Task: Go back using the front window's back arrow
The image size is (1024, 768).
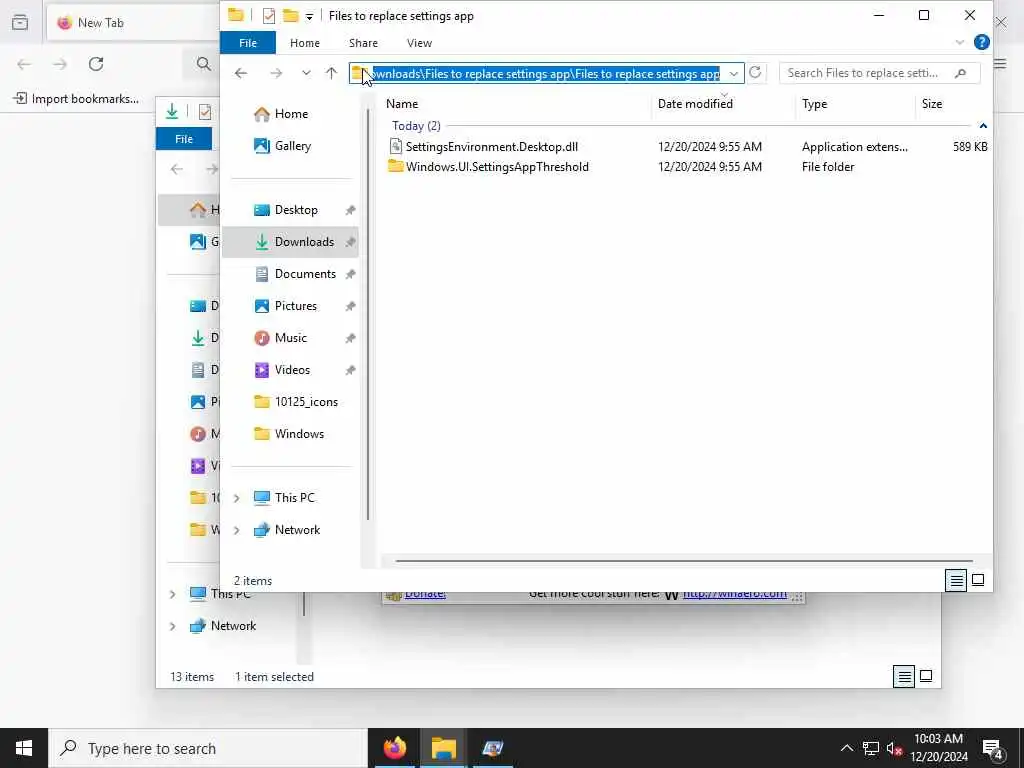Action: click(x=241, y=73)
